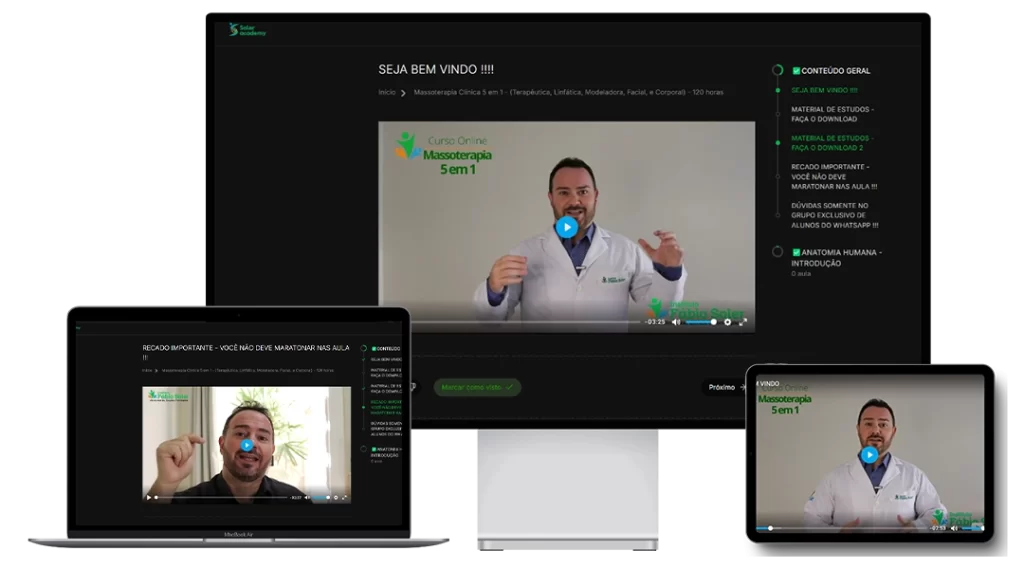Go to next lesson with Próximo
Viewport: 1024px width, 569px height.
[x=726, y=387]
